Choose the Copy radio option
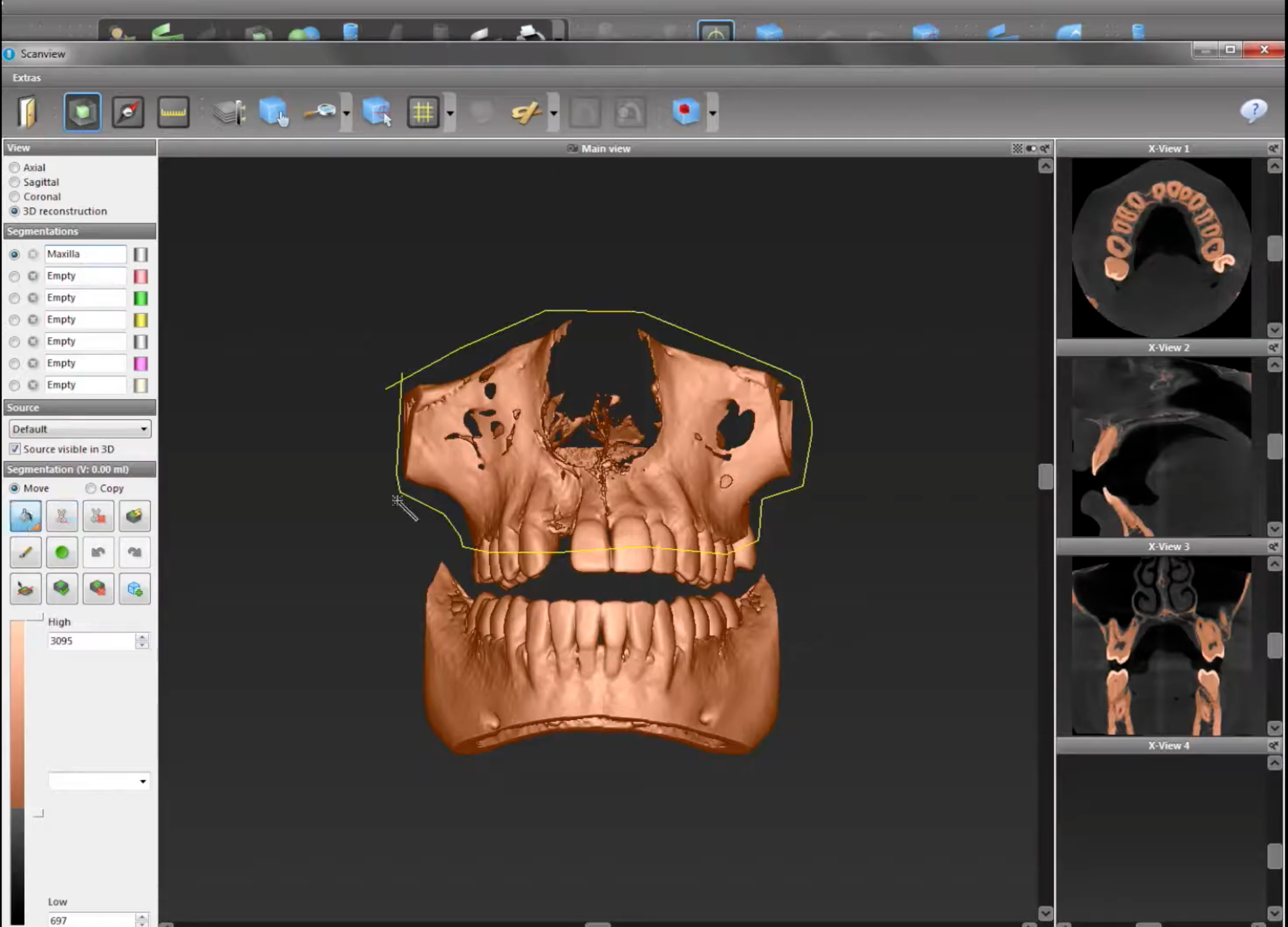This screenshot has width=1288, height=927. [91, 488]
